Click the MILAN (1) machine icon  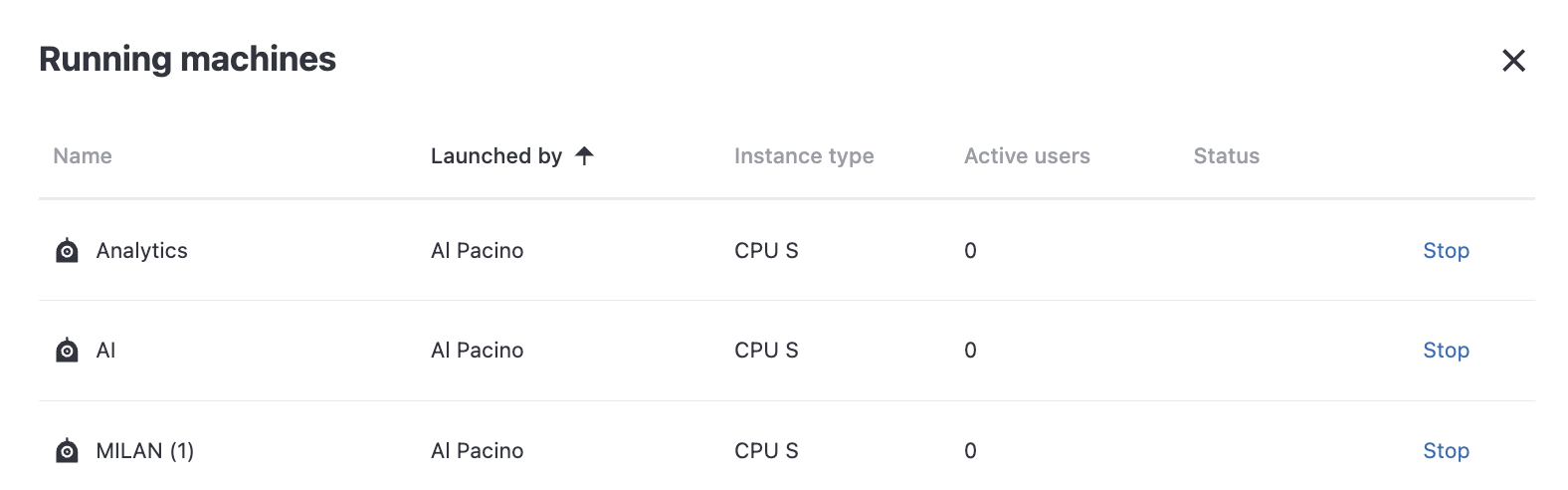tap(67, 451)
